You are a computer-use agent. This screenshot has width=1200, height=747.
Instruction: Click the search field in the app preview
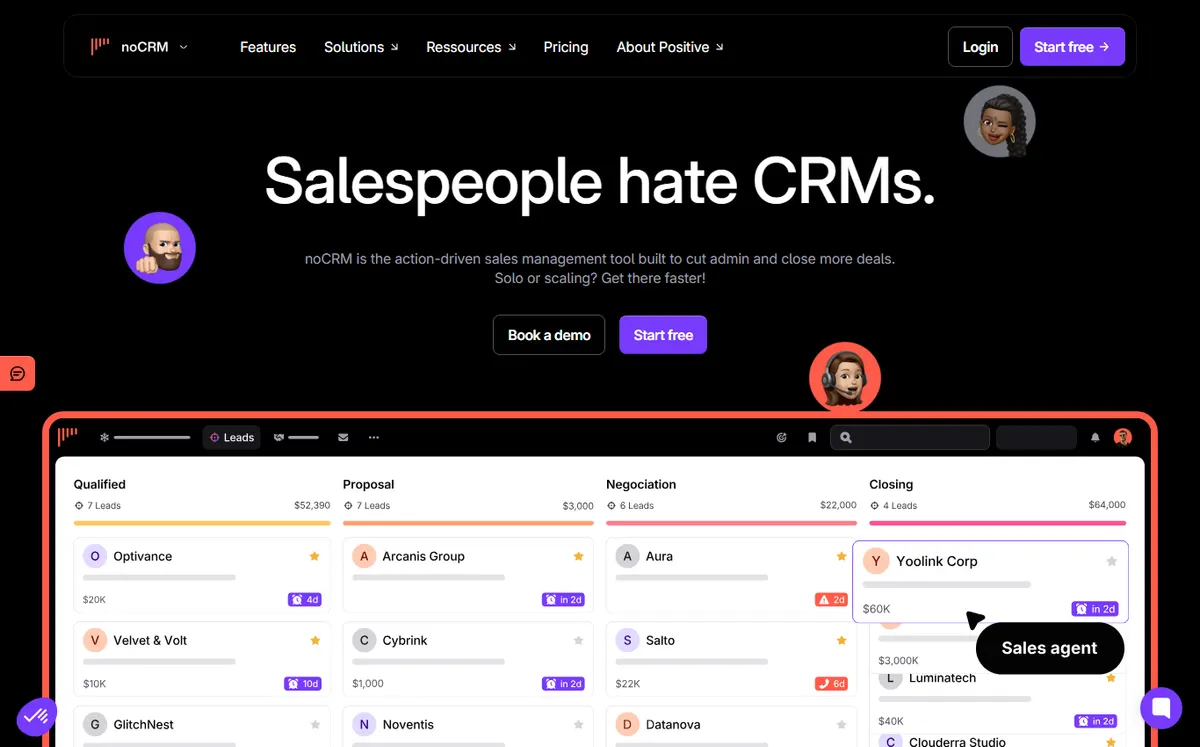pos(910,437)
